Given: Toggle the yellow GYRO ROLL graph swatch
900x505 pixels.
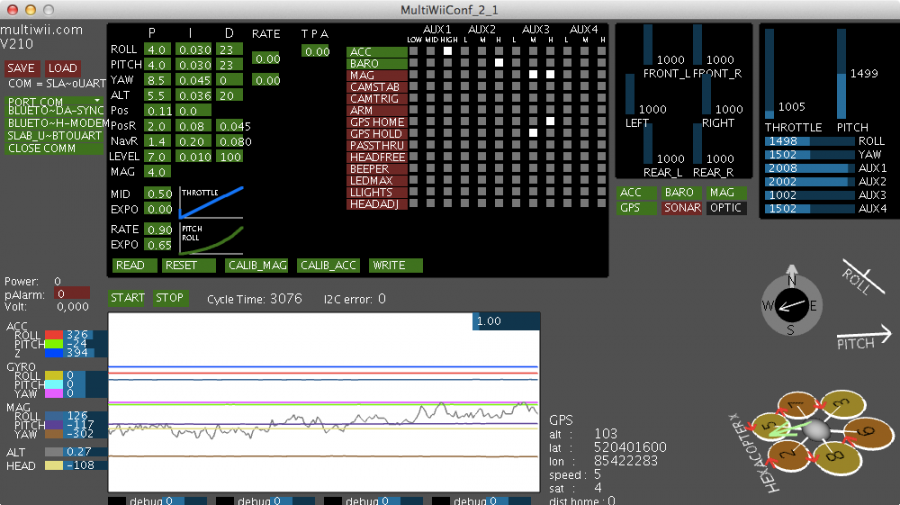Looking at the screenshot, I should tap(54, 376).
